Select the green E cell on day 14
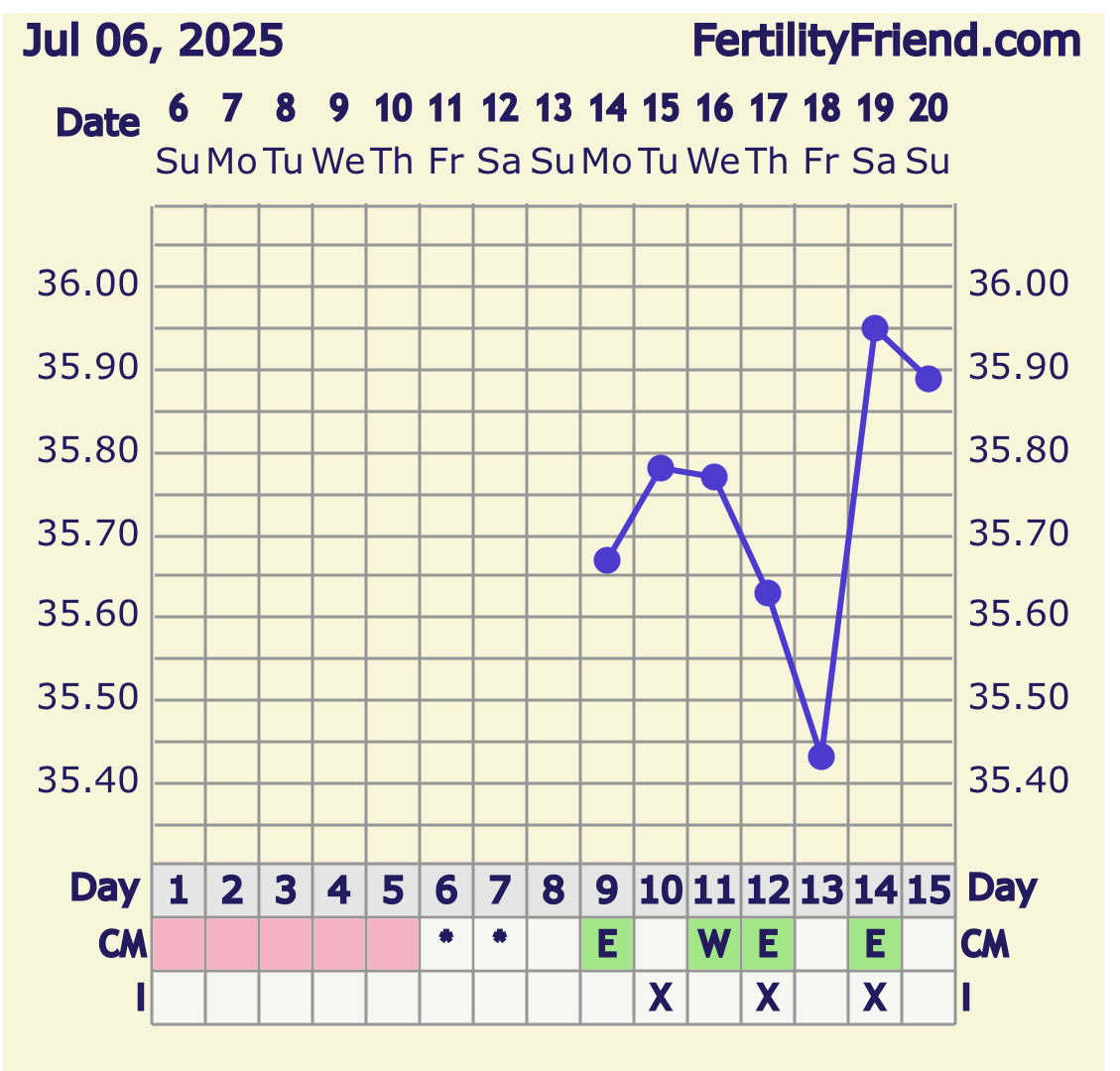 pyautogui.click(x=874, y=944)
